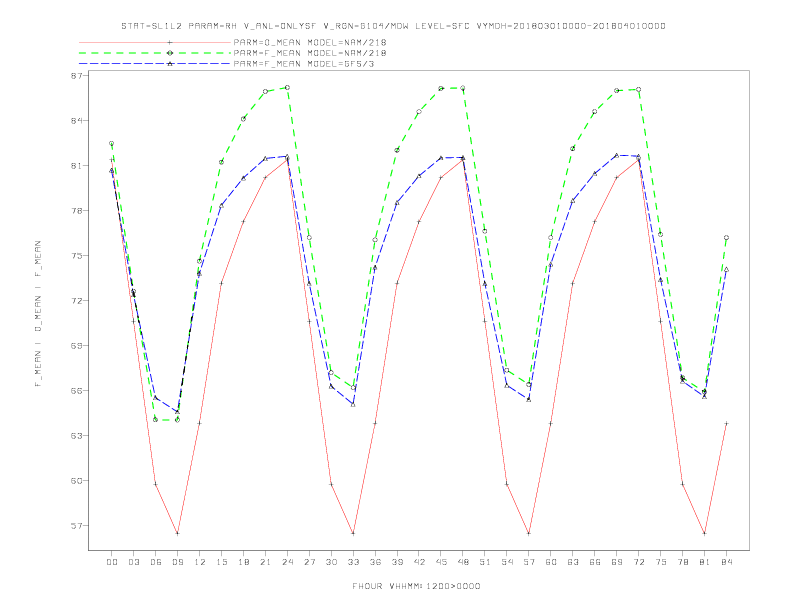
Task: Click y-axis tick value 66
Action: [78, 390]
